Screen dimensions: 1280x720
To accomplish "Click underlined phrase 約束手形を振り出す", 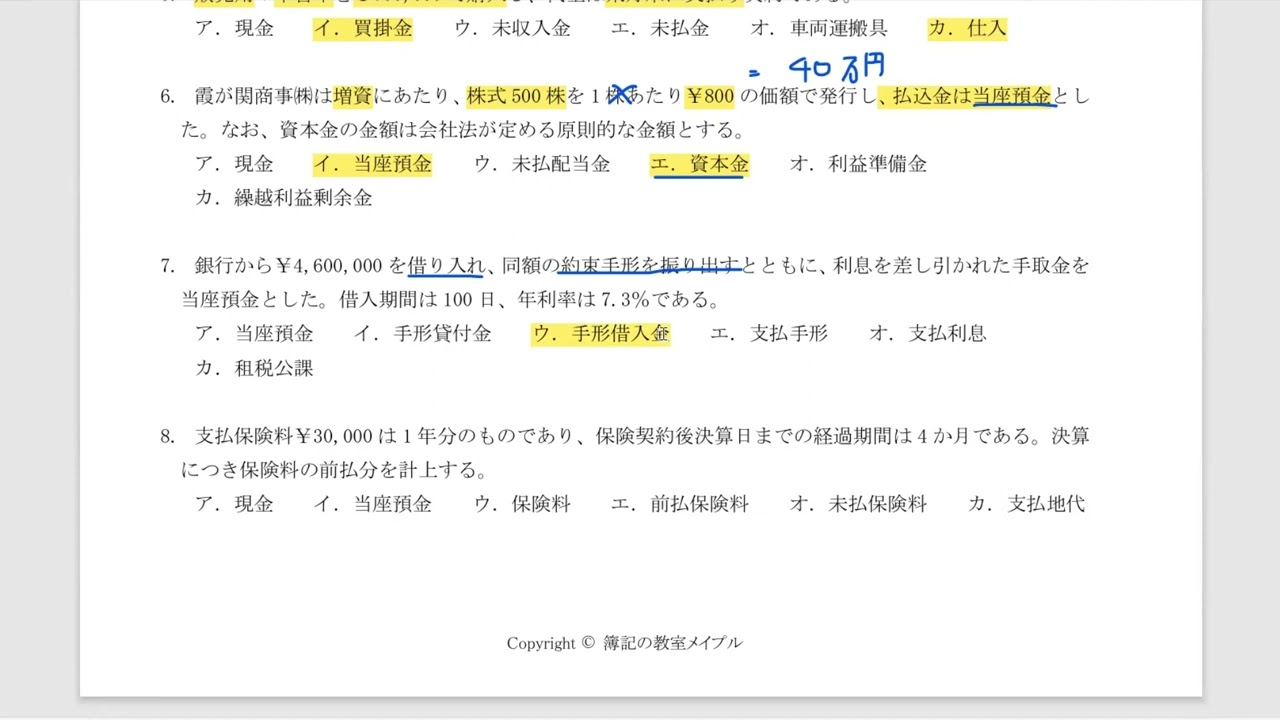I will coord(650,266).
